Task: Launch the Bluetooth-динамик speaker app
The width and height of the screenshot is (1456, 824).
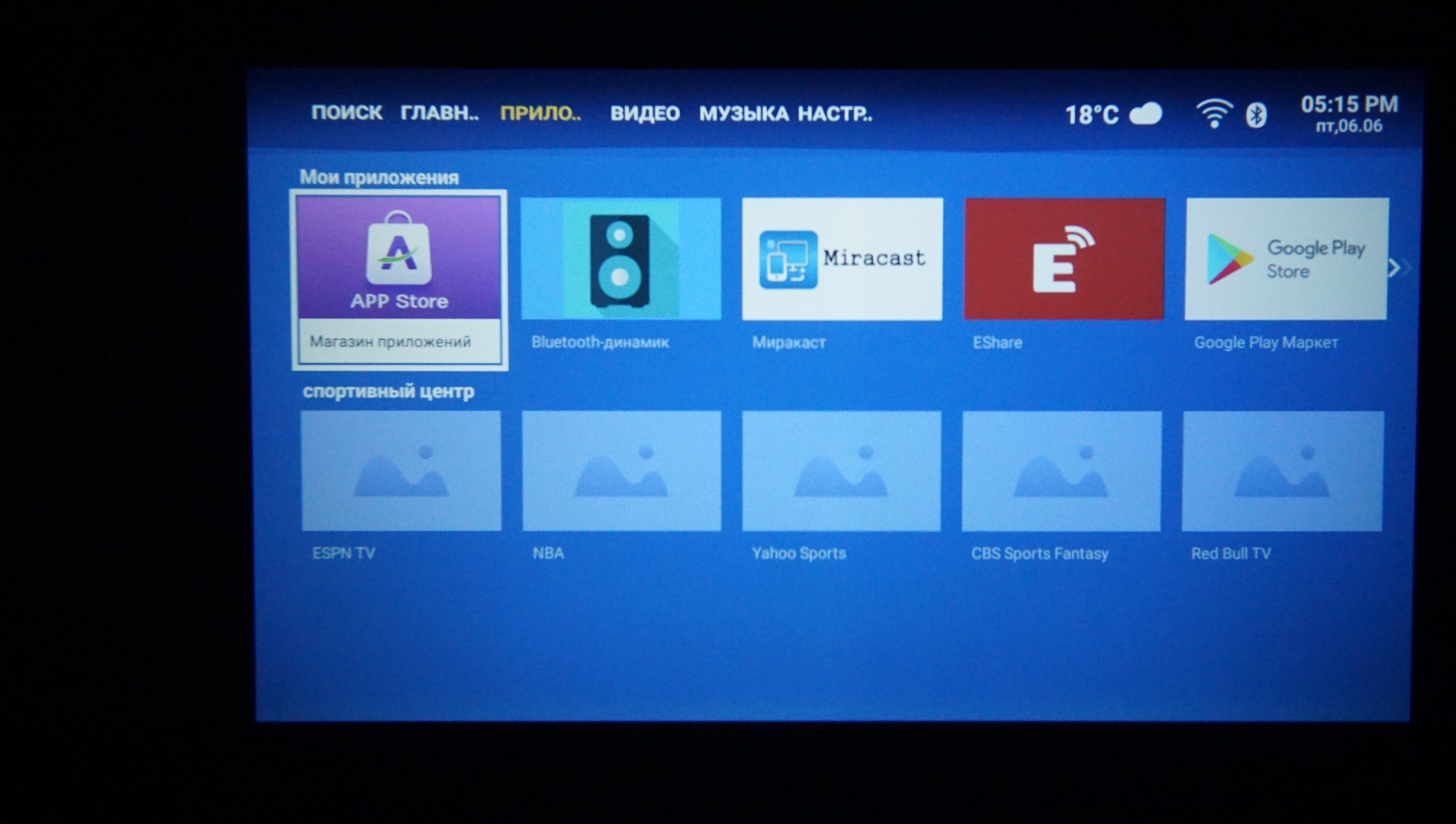Action: point(620,259)
